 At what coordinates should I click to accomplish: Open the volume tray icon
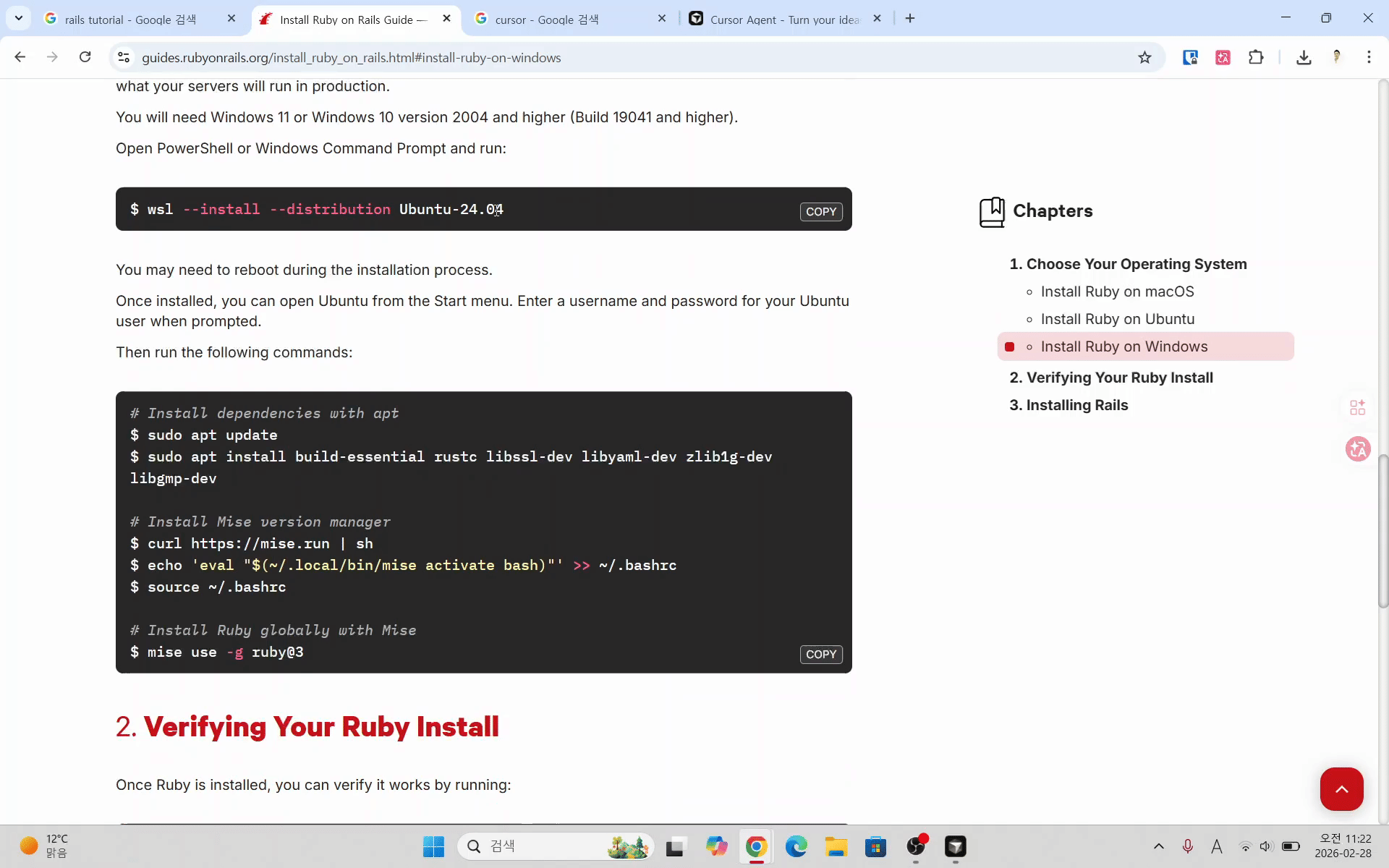coord(1266,846)
